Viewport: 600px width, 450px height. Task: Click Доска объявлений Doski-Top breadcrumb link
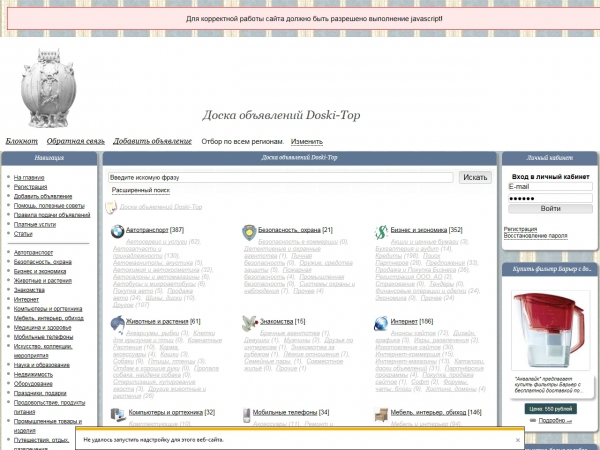point(161,207)
